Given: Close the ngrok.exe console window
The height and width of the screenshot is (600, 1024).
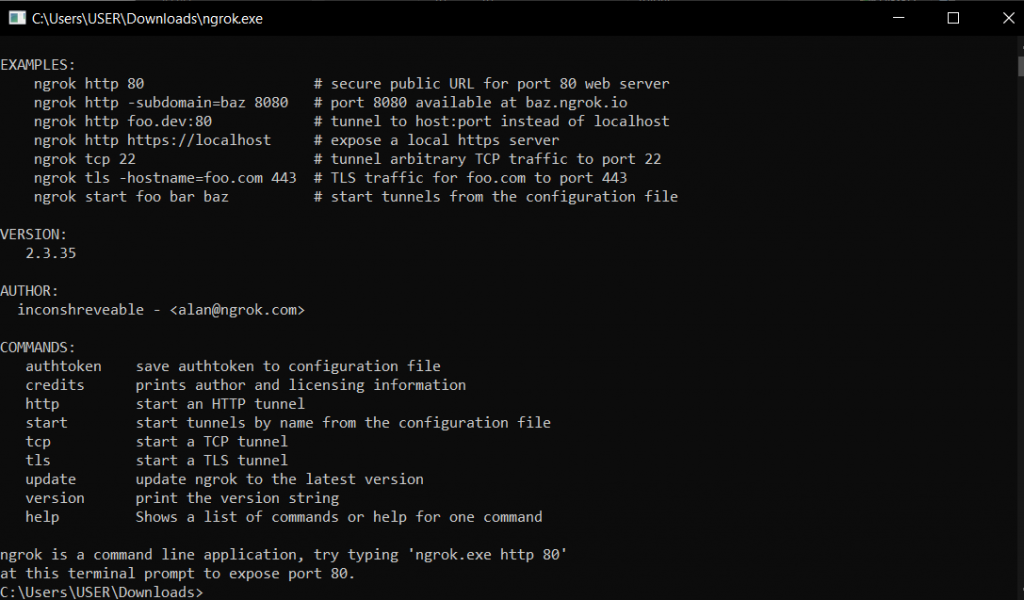Looking at the screenshot, I should 1008,18.
